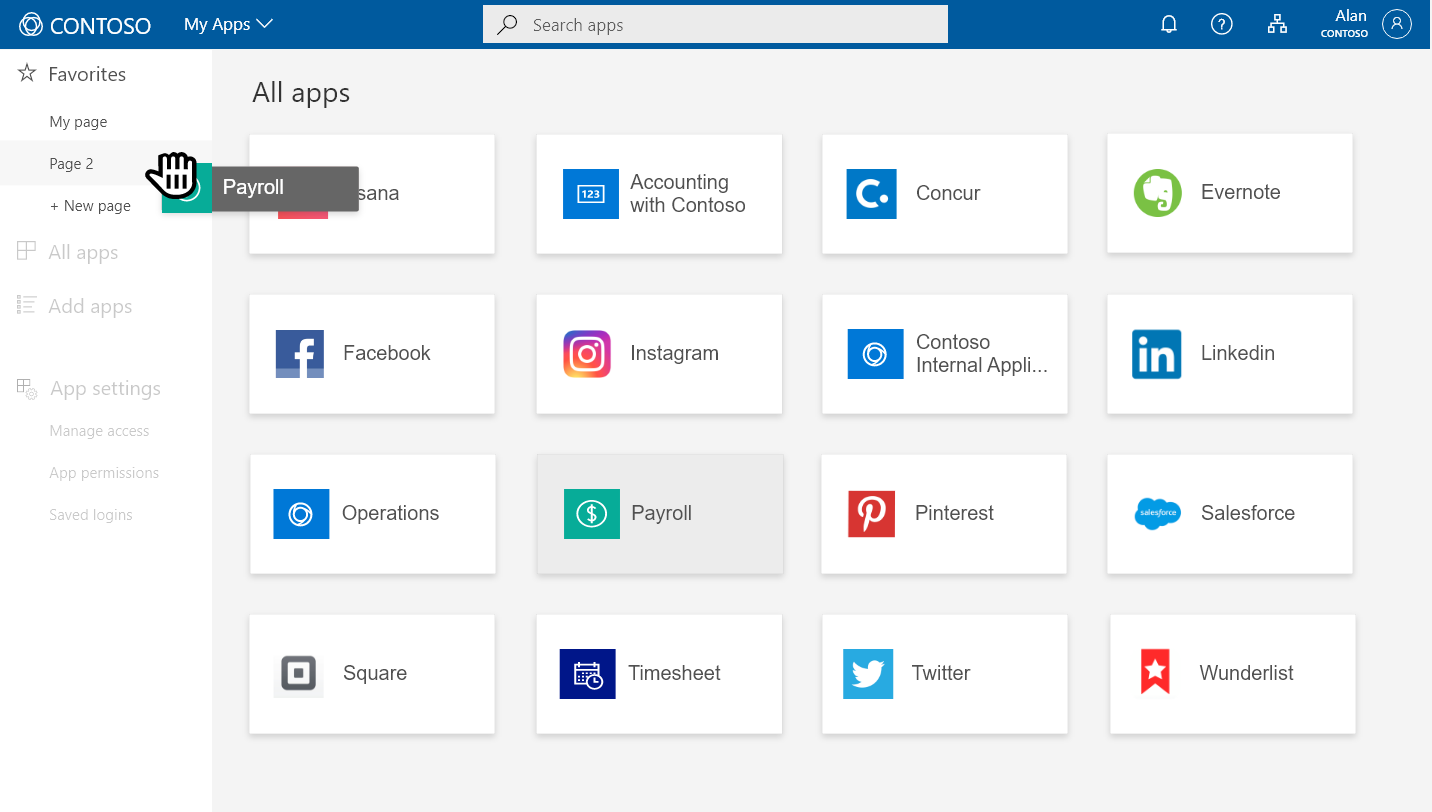Viewport: 1432px width, 812px height.
Task: Click the CONTOSO brand name text
Action: 100,25
